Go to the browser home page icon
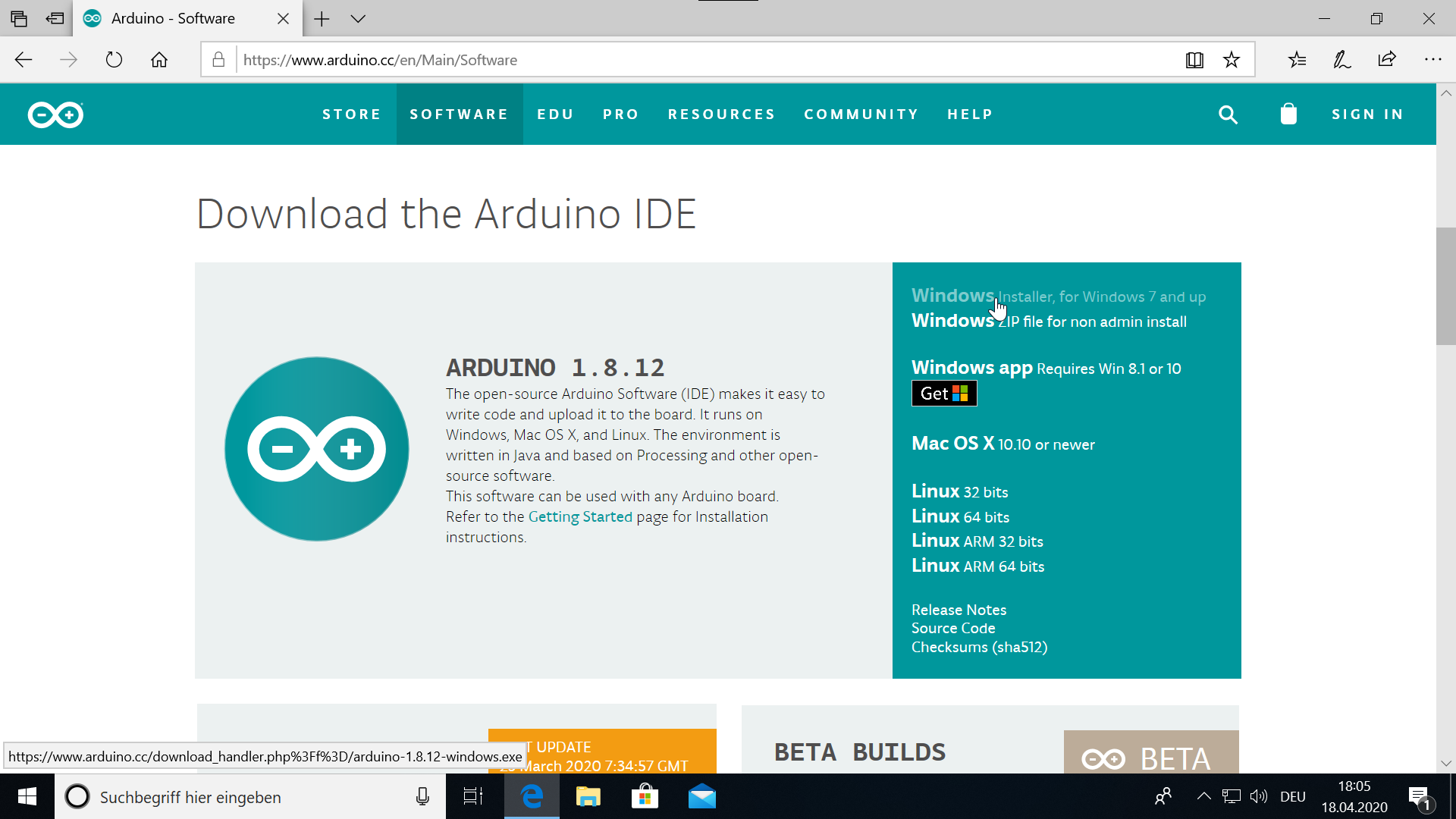This screenshot has height=819, width=1456. coord(159,60)
